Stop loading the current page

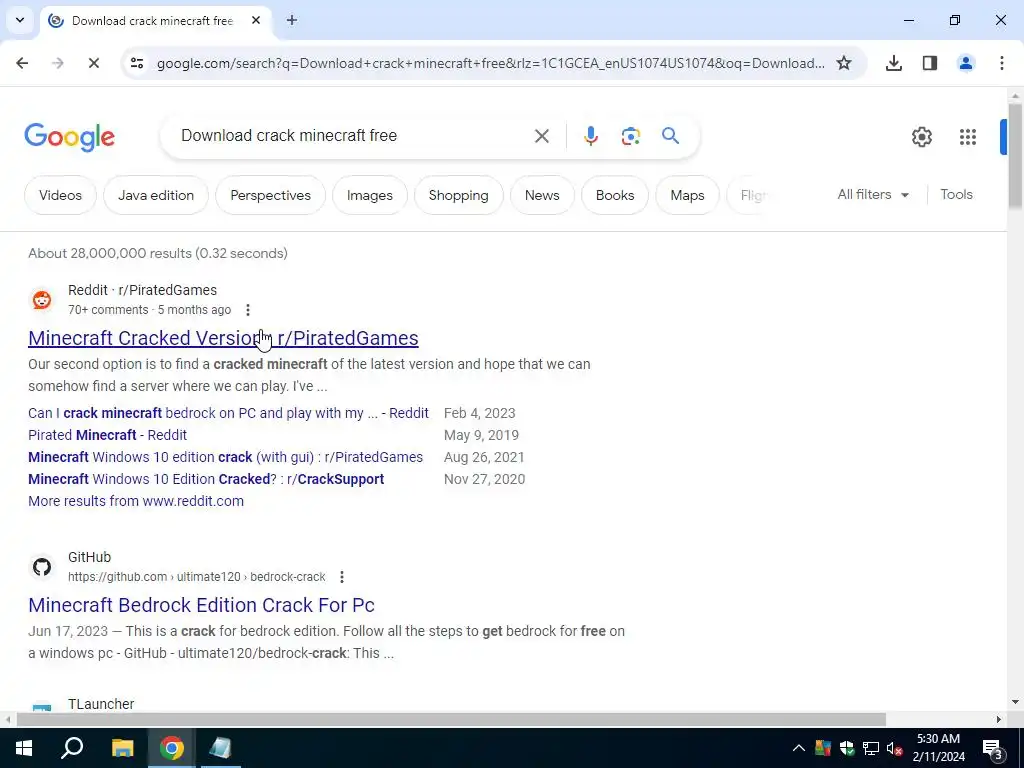93,63
